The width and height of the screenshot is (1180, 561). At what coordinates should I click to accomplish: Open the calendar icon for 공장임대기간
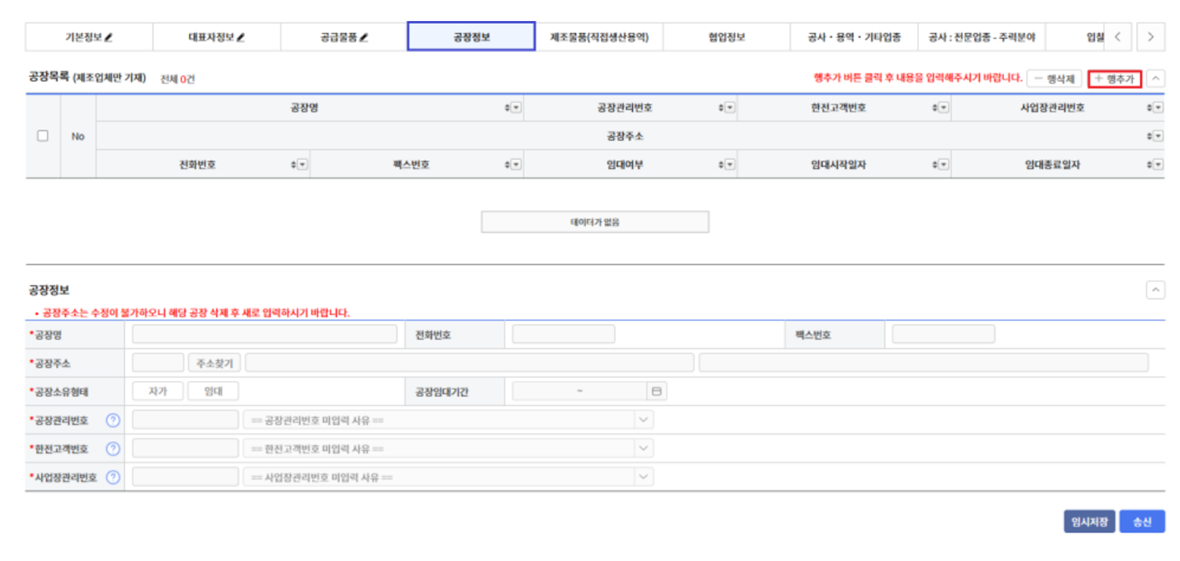tap(657, 392)
